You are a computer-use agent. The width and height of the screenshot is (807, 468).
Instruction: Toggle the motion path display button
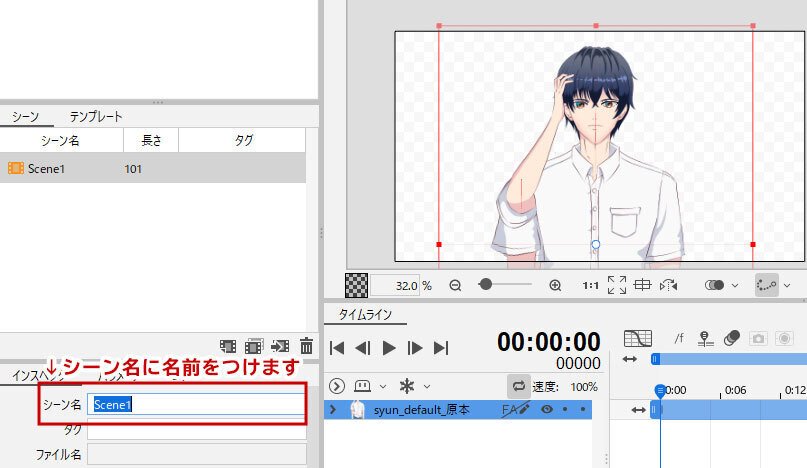(x=766, y=285)
